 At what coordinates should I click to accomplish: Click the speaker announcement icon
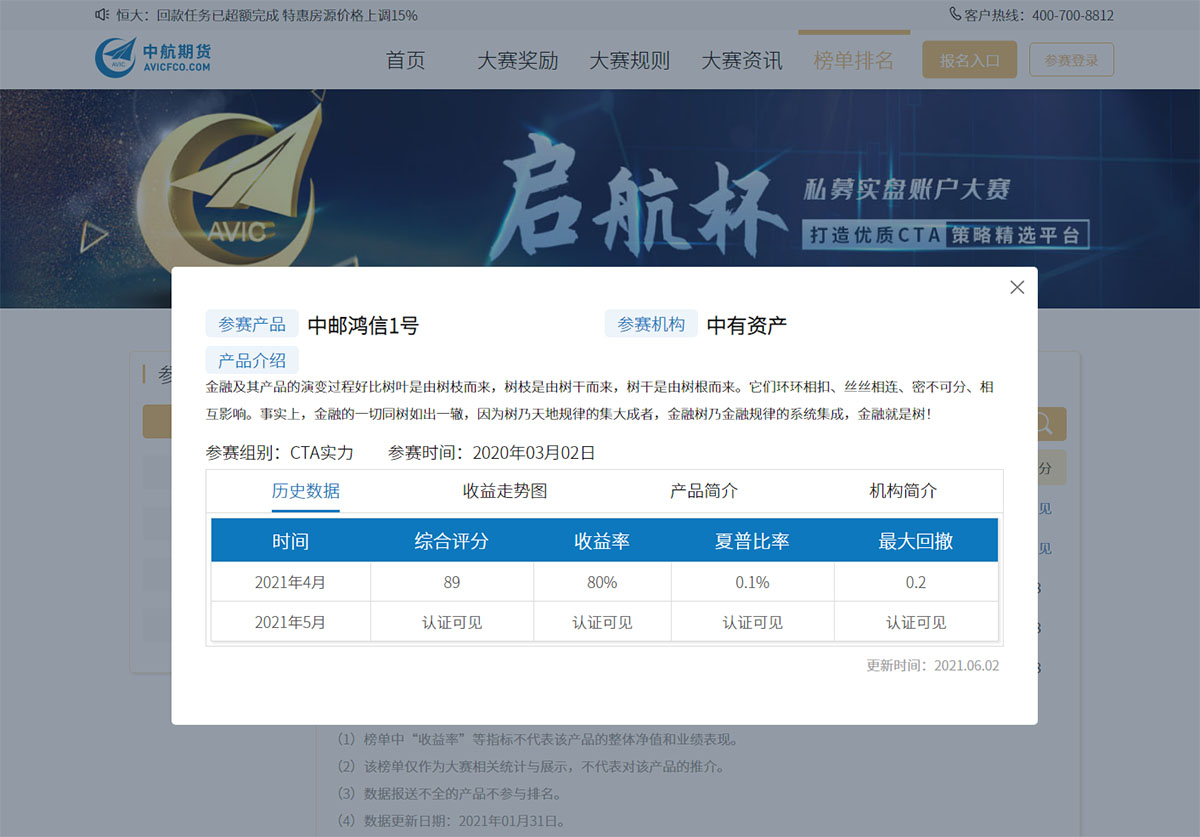[x=101, y=15]
